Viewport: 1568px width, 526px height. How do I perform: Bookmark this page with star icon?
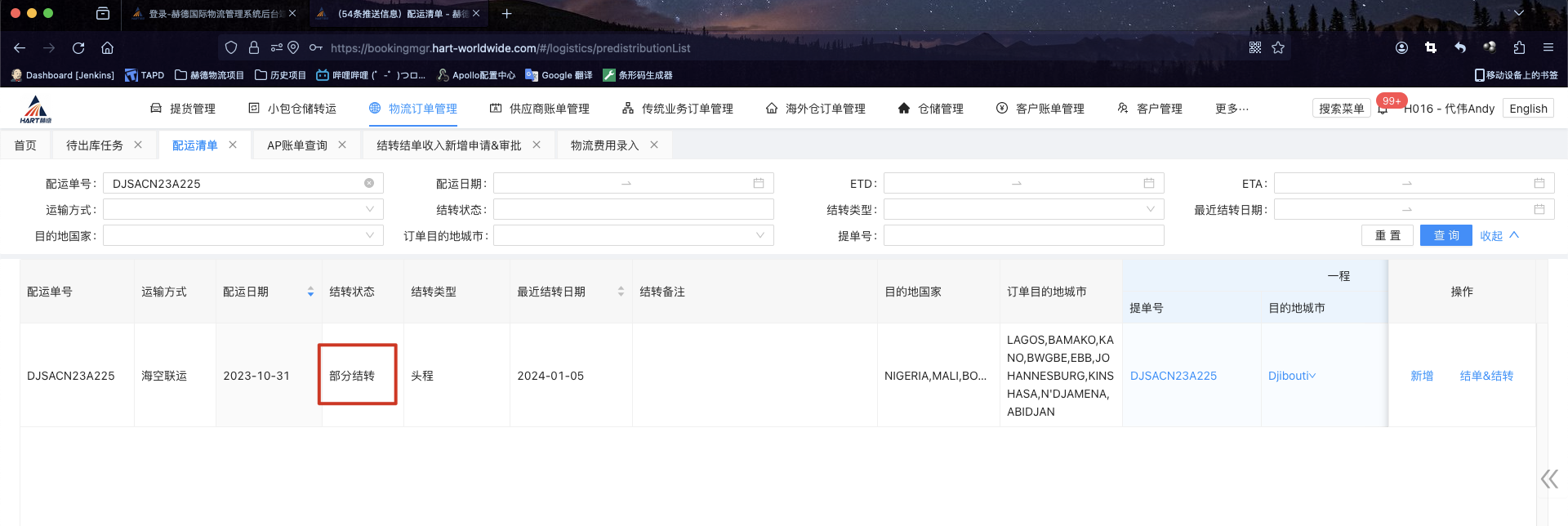(x=1278, y=48)
